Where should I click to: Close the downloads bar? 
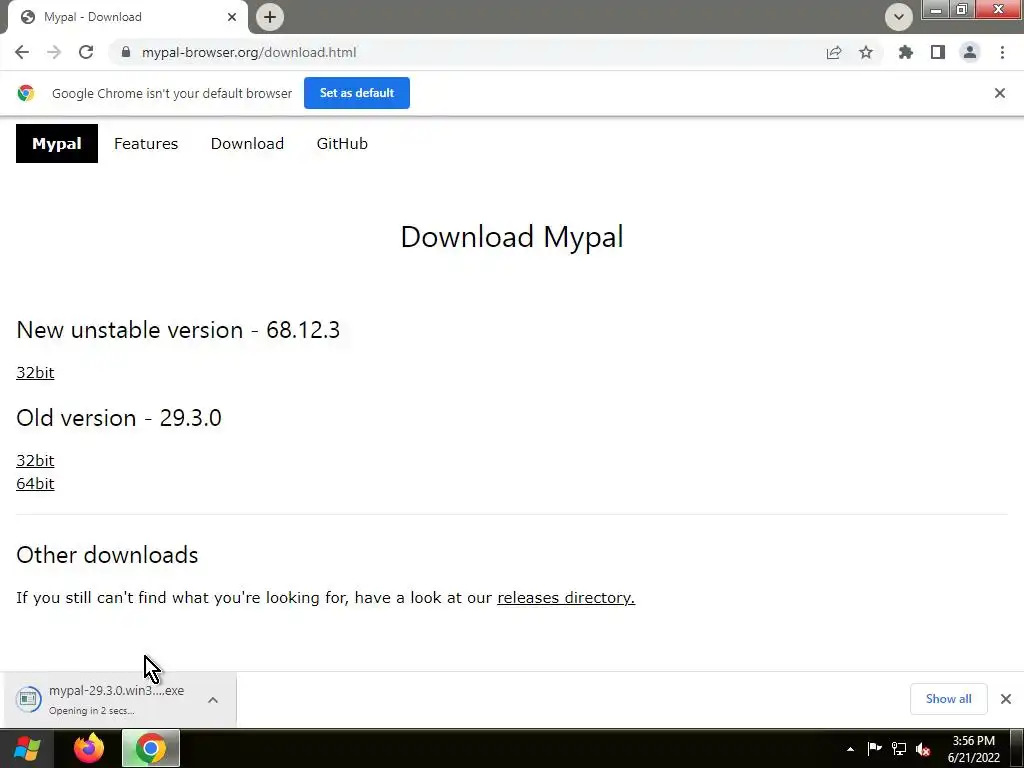1006,699
